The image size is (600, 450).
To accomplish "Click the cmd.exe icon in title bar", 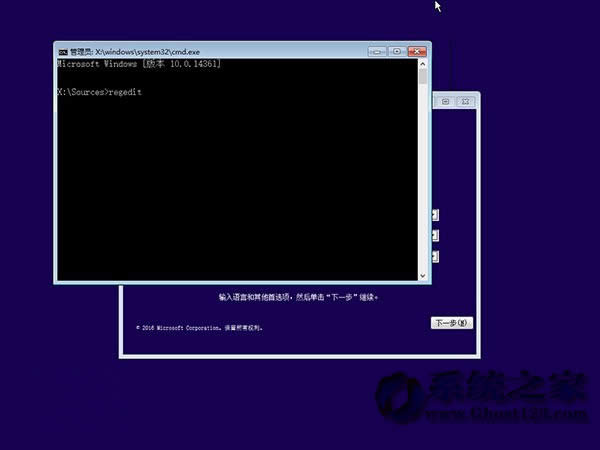I will point(63,51).
